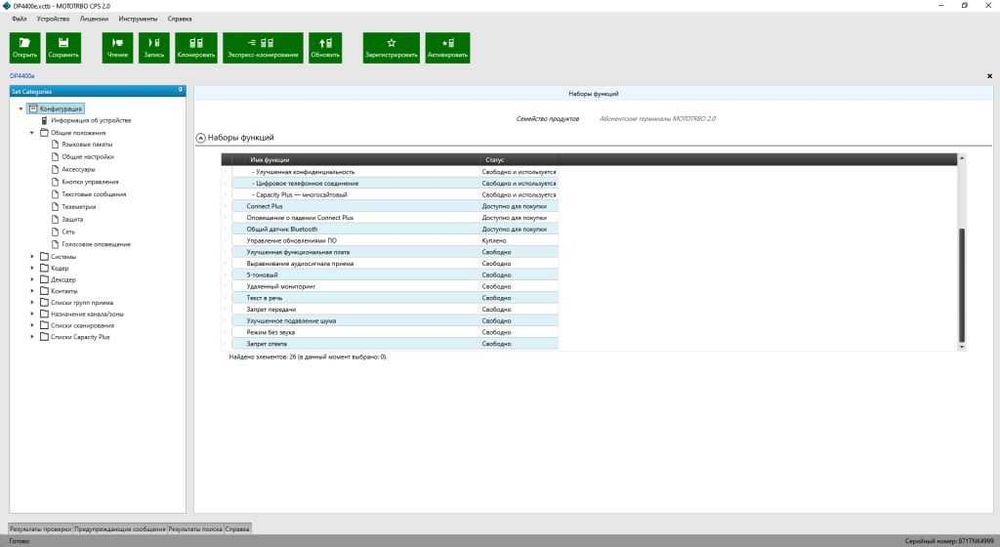Screen dimensions: 1000x547
Task: Expand the Кодер tree node
Action: click(x=32, y=268)
